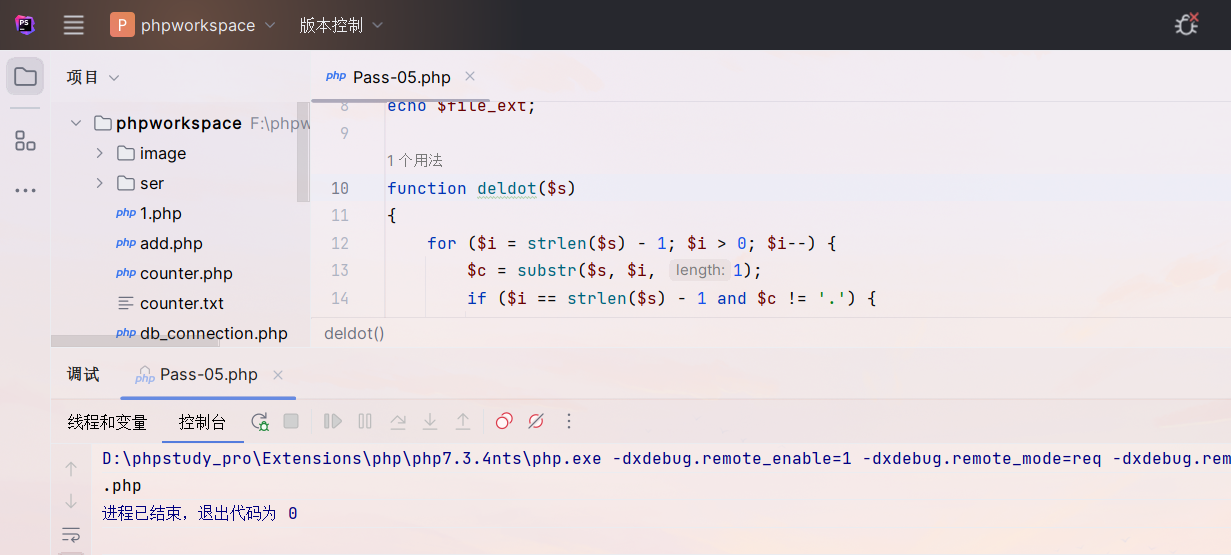Expand the ser folder

pos(99,183)
